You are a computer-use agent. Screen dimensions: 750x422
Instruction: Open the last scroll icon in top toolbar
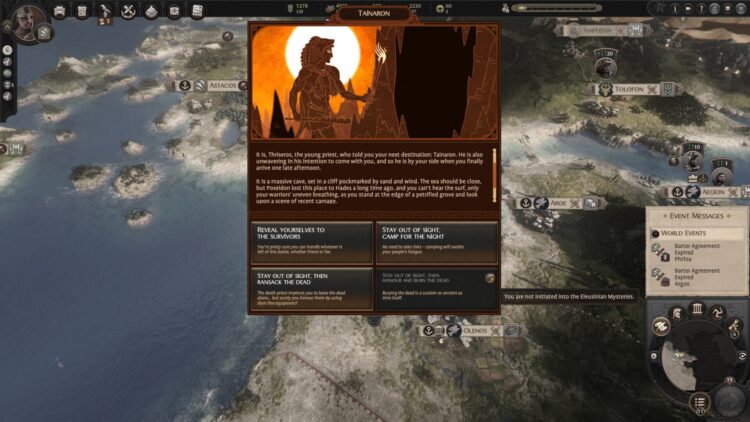pos(197,11)
